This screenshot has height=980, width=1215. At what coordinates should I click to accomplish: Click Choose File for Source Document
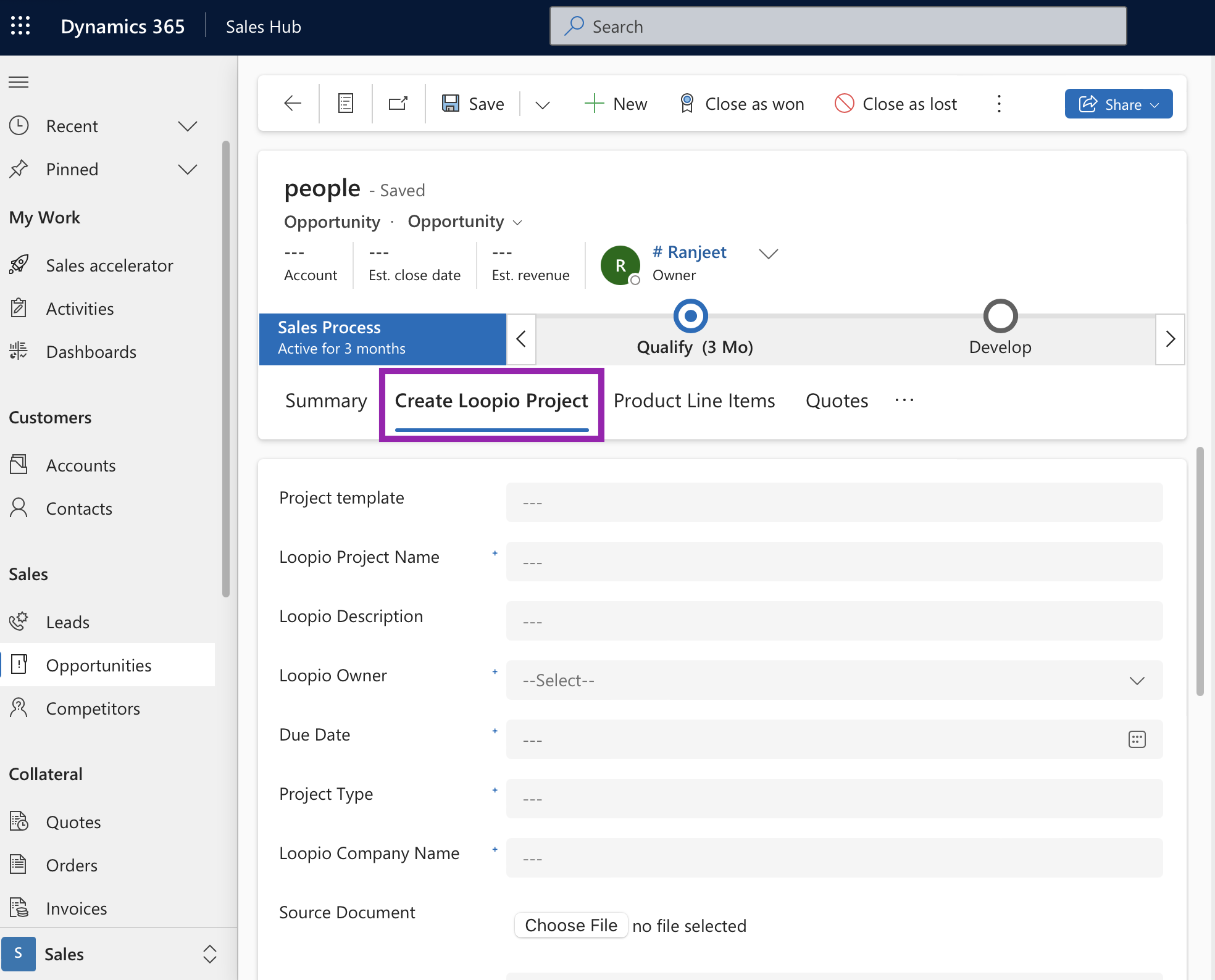tap(571, 925)
